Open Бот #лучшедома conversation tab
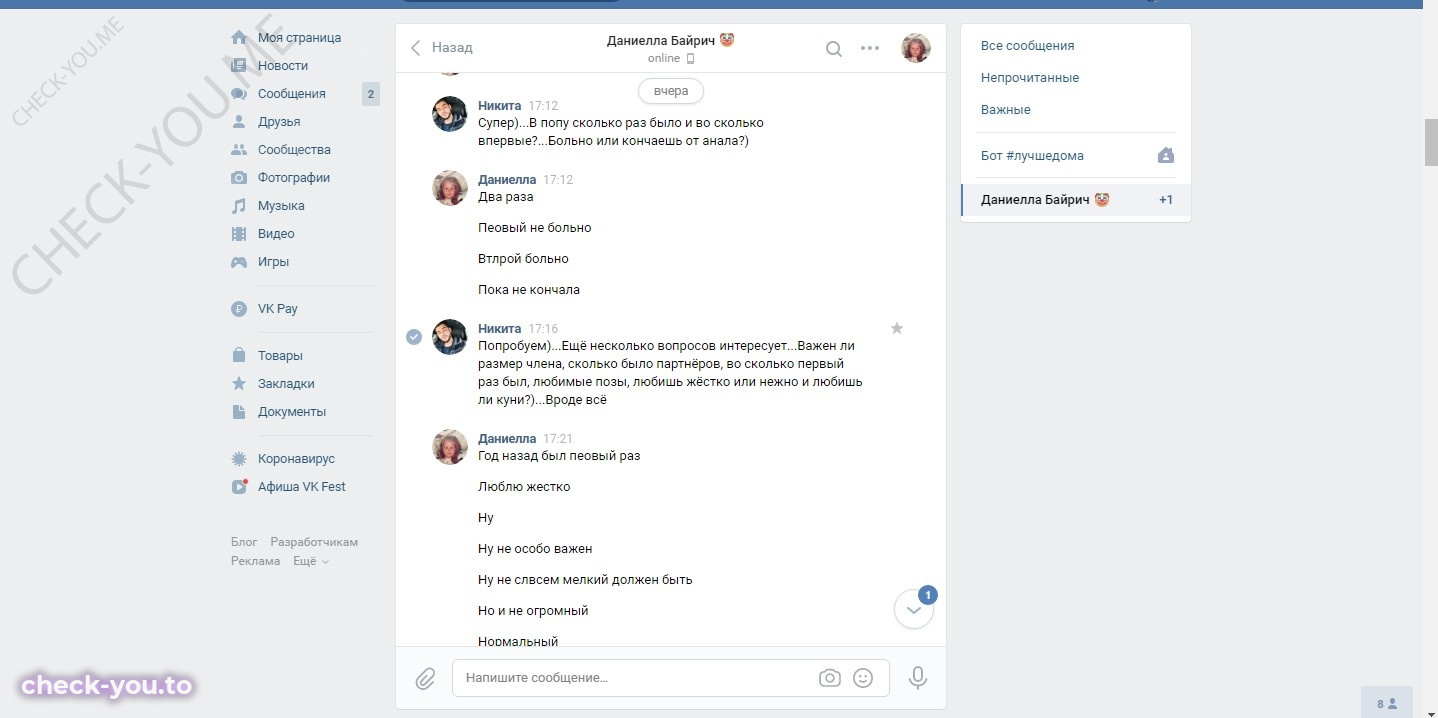The height and width of the screenshot is (718, 1438). [1076, 156]
